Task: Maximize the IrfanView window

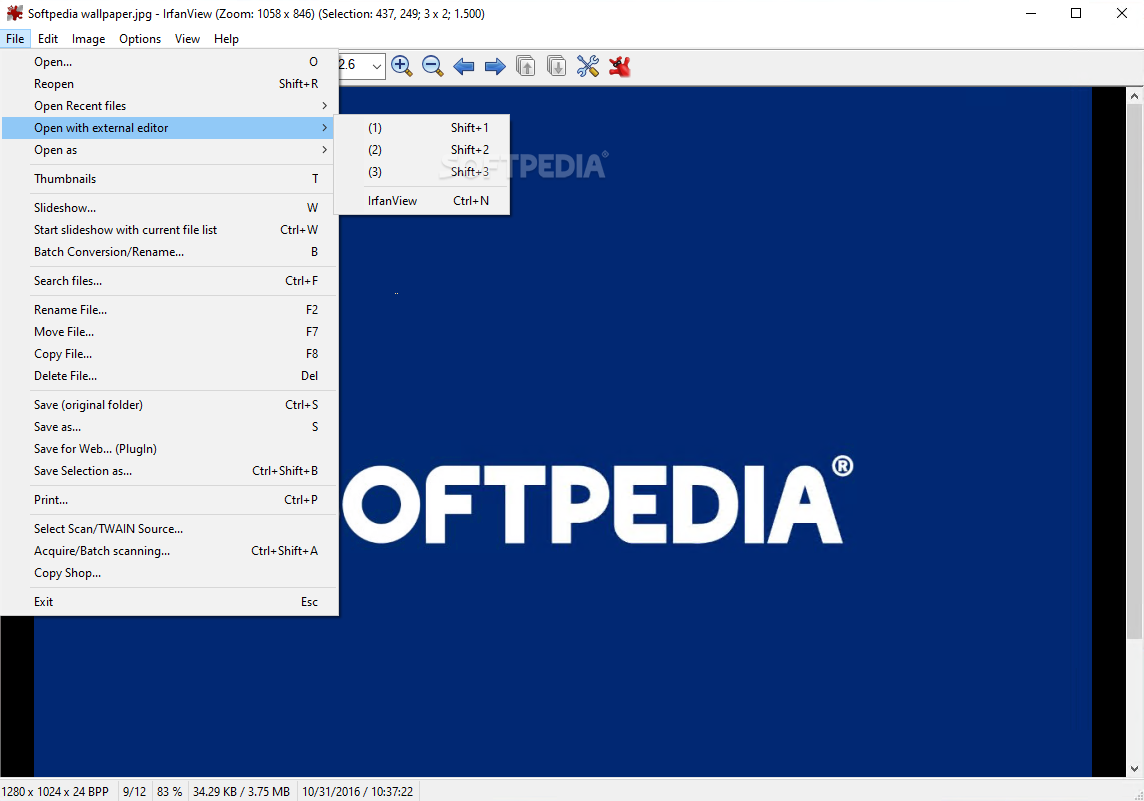Action: [1075, 13]
